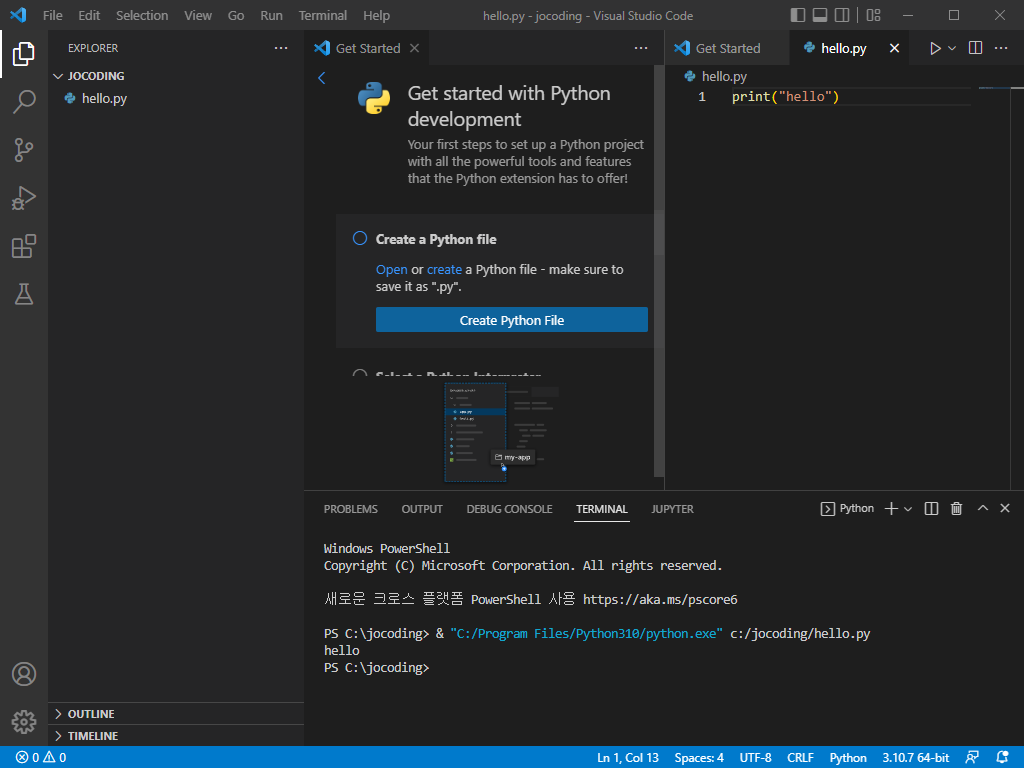
Task: Open the Run menu
Action: (x=271, y=15)
